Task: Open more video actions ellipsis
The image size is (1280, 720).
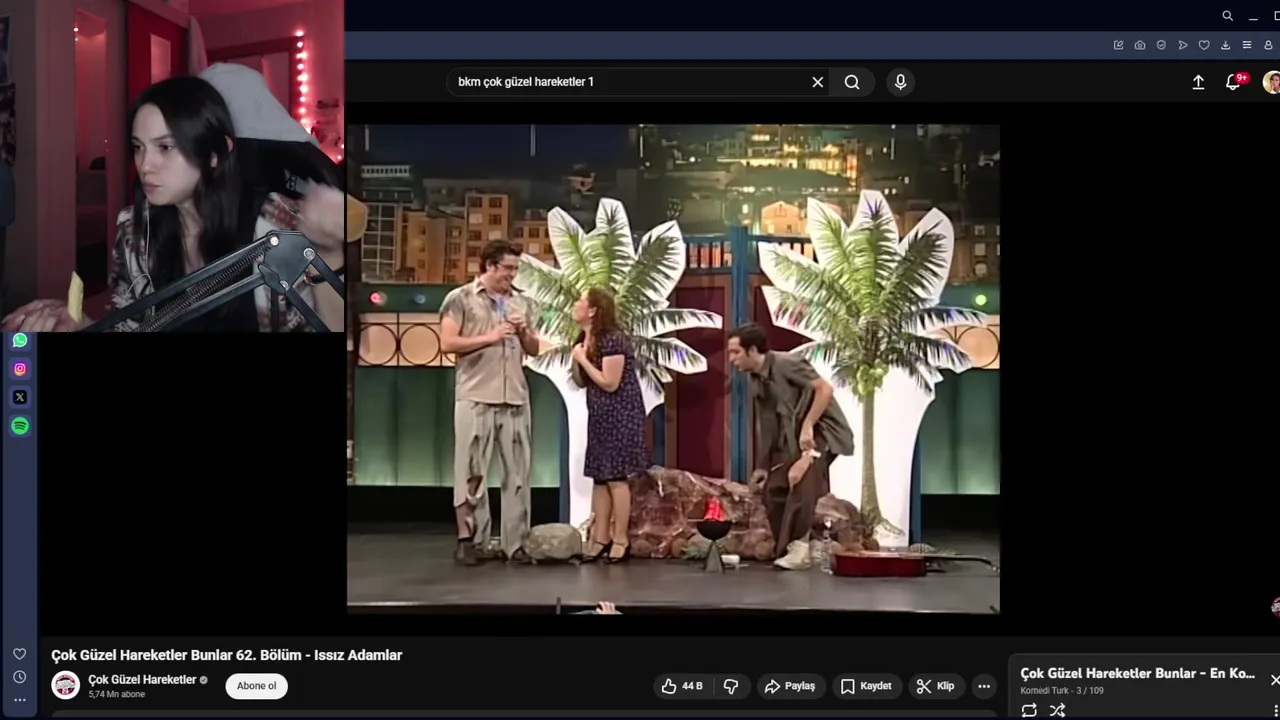Action: coord(984,686)
